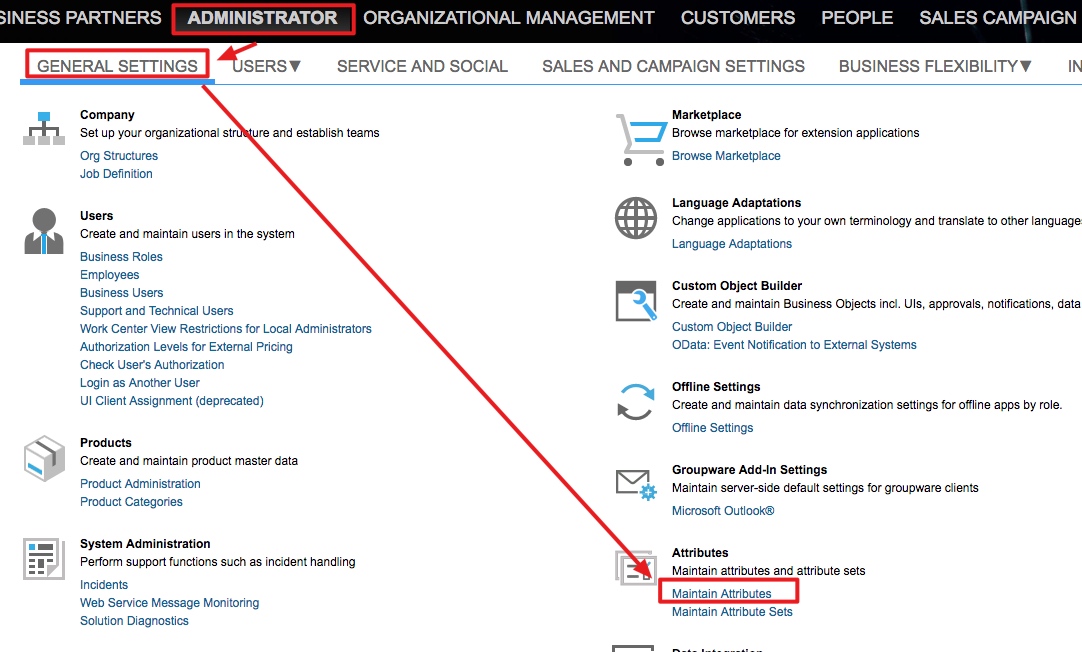Open the Business Partners work center
This screenshot has width=1082, height=652.
click(x=80, y=18)
